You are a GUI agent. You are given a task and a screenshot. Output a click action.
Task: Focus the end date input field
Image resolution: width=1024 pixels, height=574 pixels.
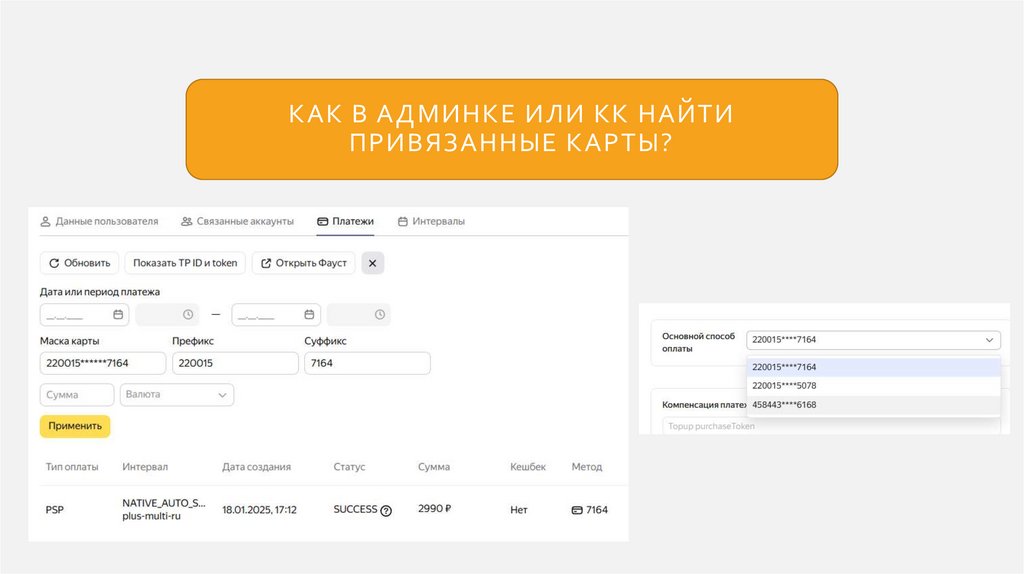click(x=276, y=315)
